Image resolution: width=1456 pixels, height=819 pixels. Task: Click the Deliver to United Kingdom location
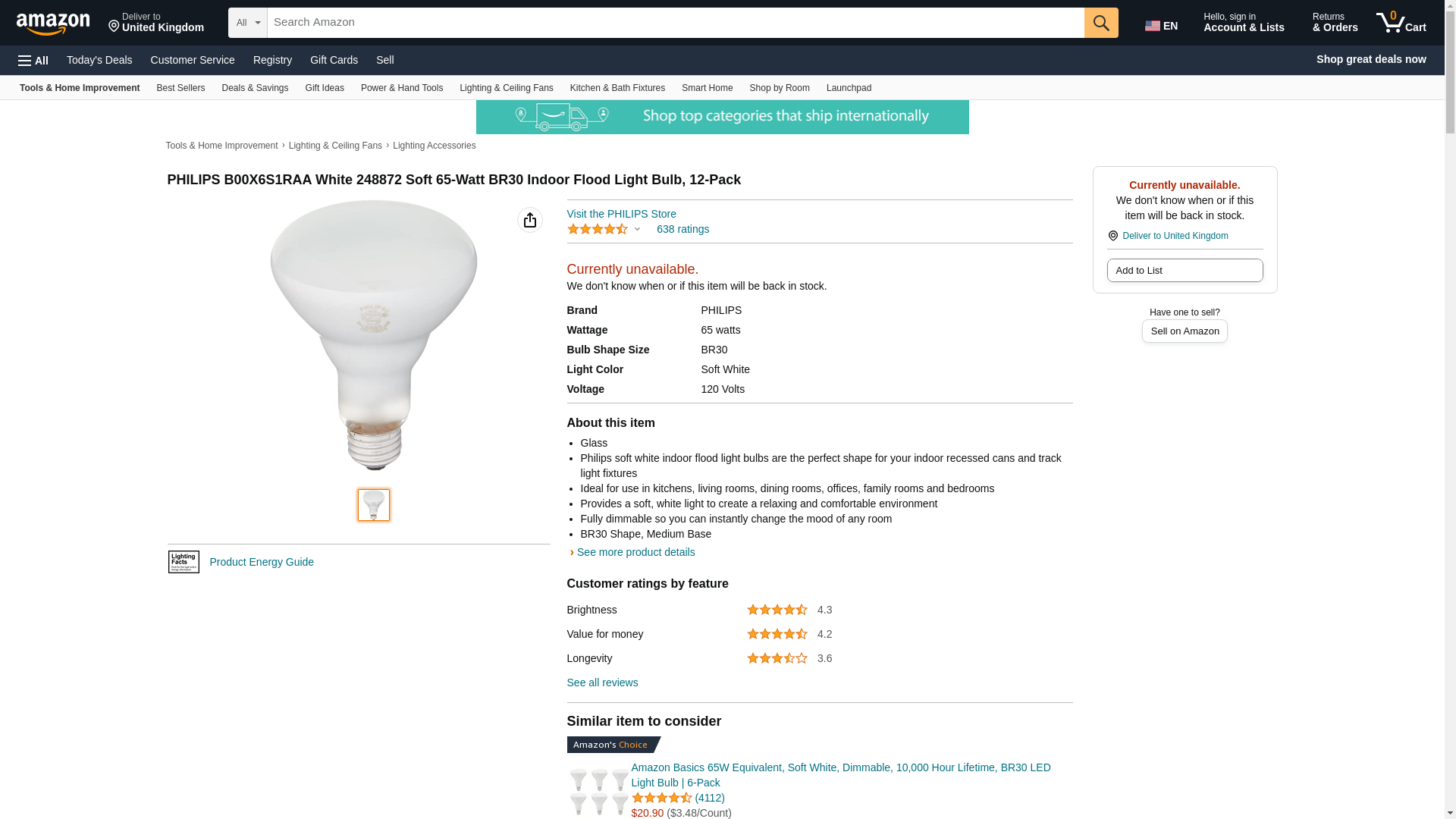(156, 23)
